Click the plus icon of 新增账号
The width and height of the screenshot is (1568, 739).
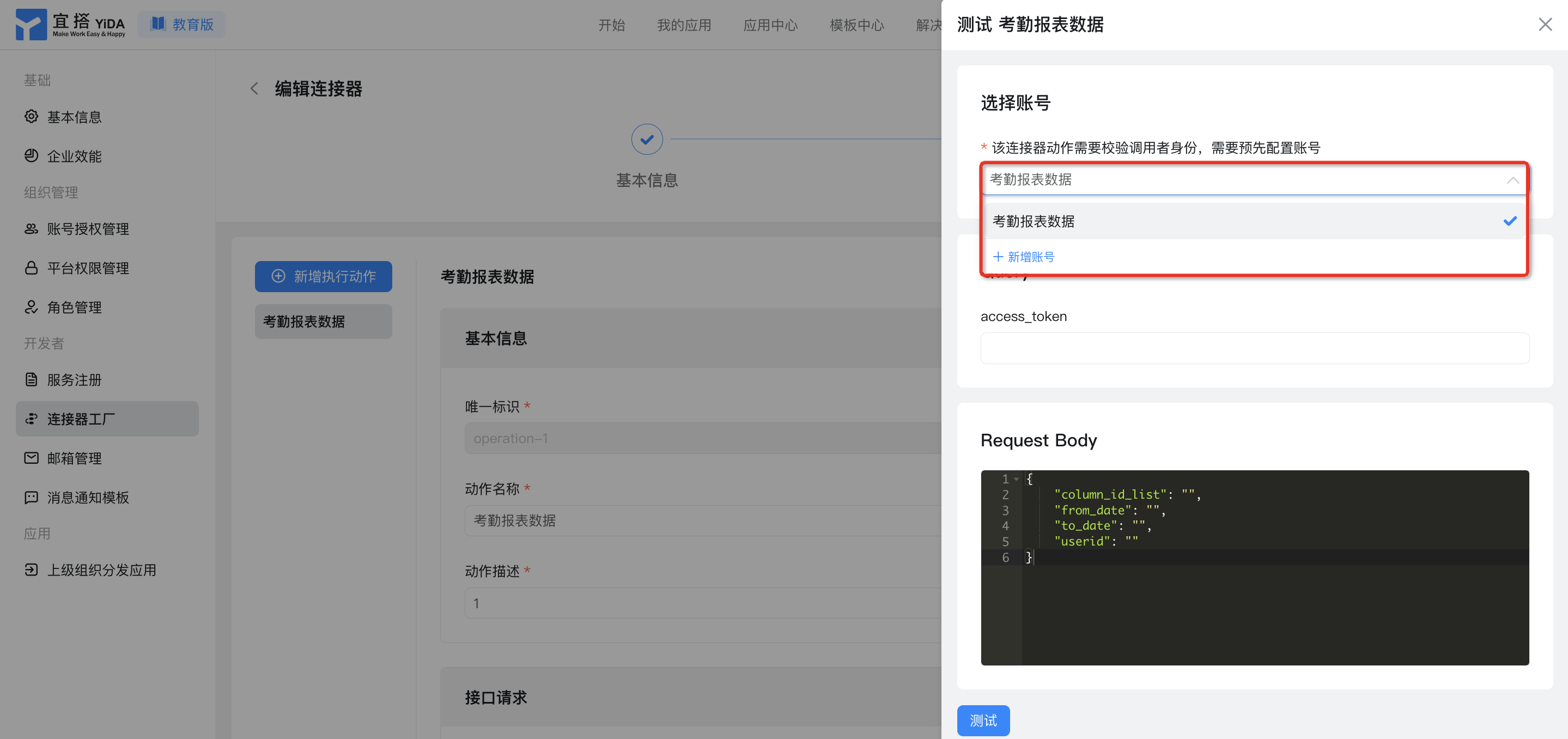point(998,257)
